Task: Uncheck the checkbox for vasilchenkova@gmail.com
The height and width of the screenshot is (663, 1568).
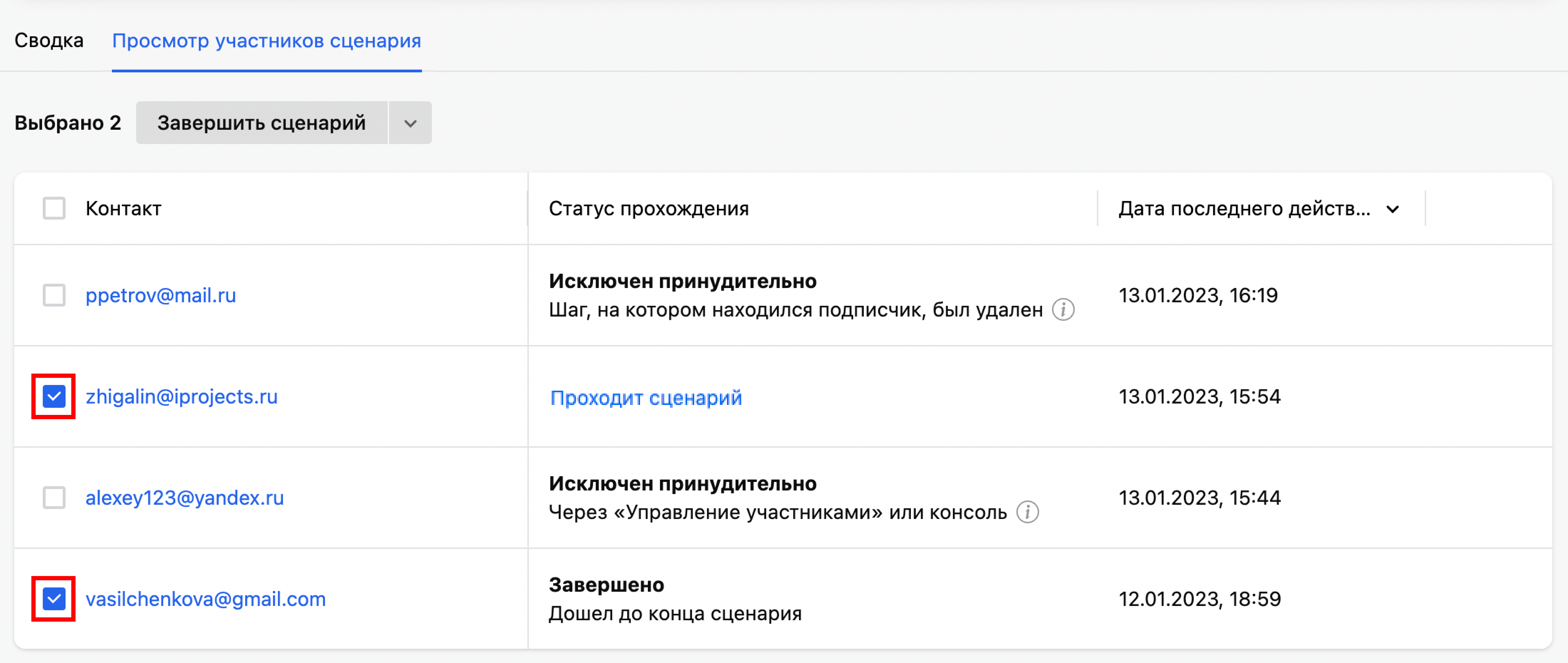Action: pyautogui.click(x=53, y=599)
